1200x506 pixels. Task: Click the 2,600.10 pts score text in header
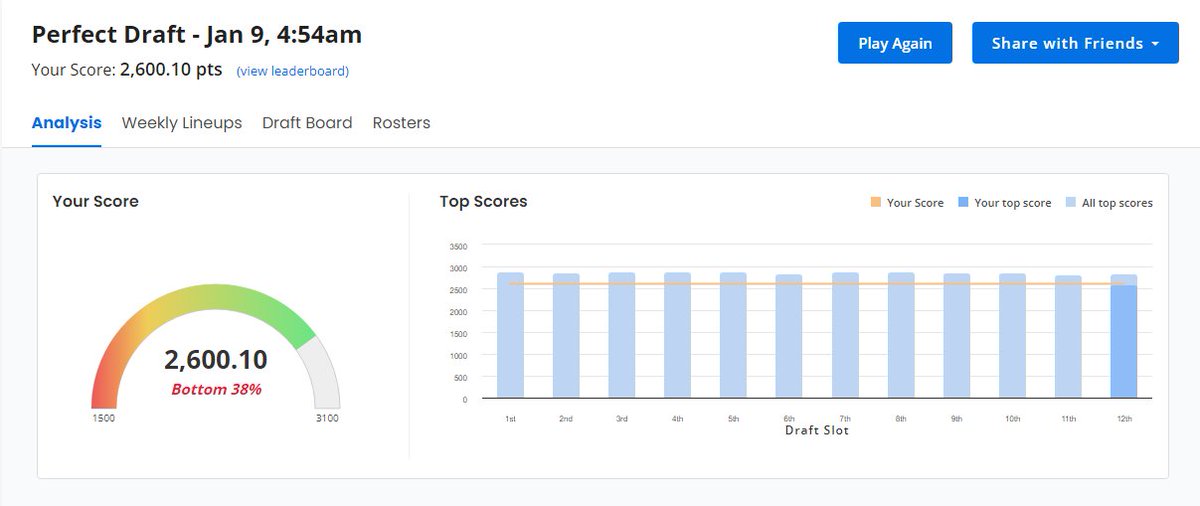point(171,70)
